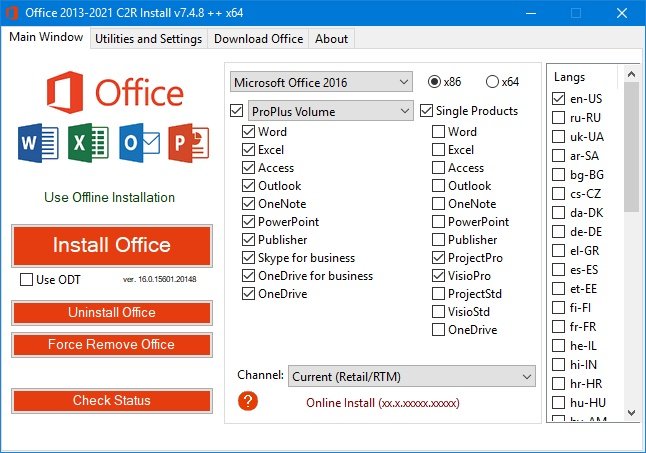Open the Microsoft Office 2016 version dropdown

click(x=321, y=82)
